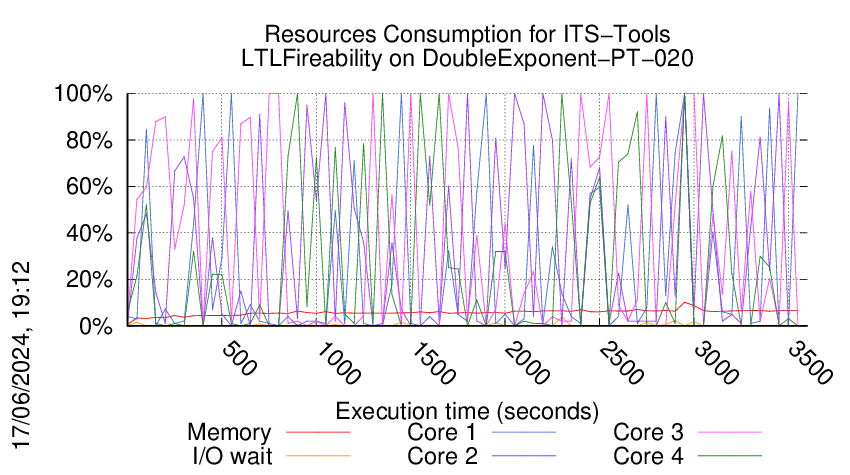Click the blue Core 1 legend line sample
850x475 pixels.
tap(524, 432)
